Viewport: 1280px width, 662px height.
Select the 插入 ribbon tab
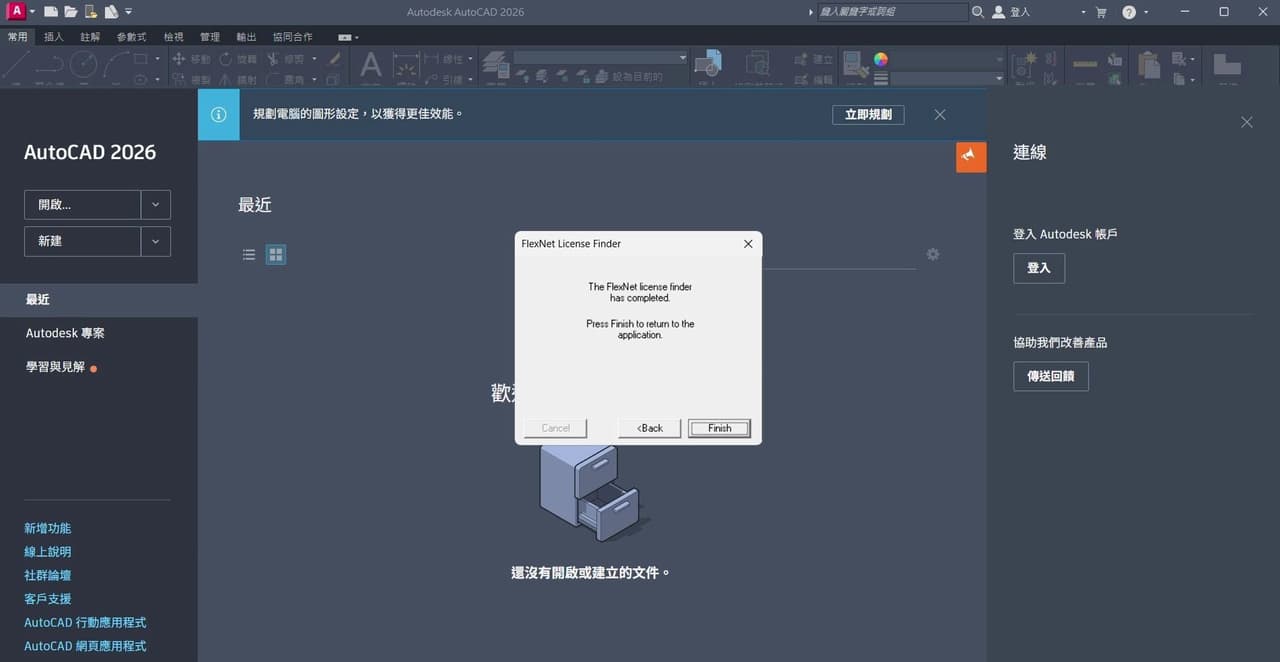coord(54,37)
